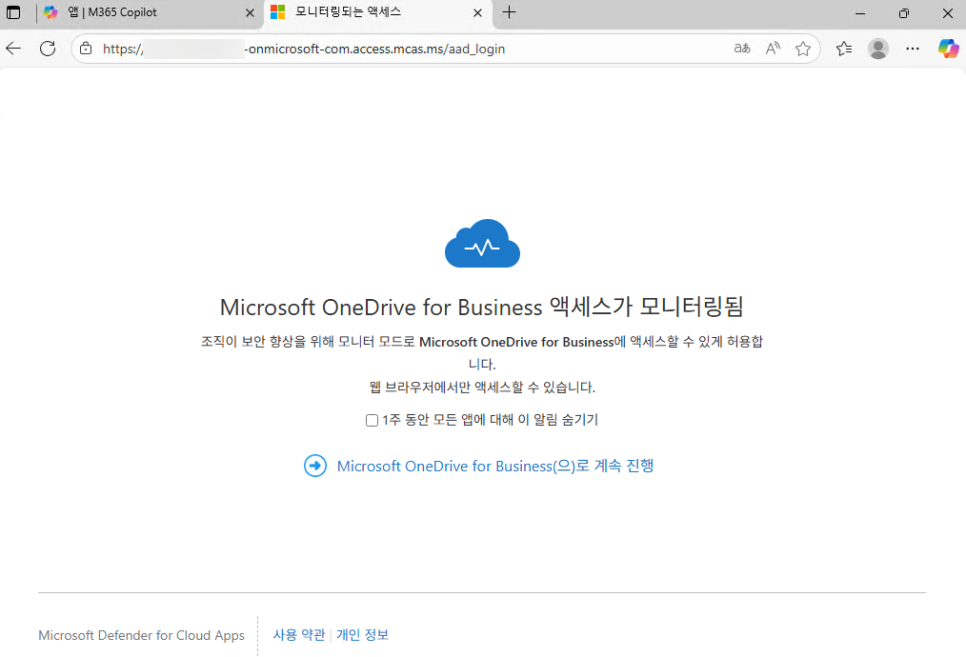Check the 1주 동안 알림 숨기기 box
Viewport: 966px width, 657px height.
point(371,420)
